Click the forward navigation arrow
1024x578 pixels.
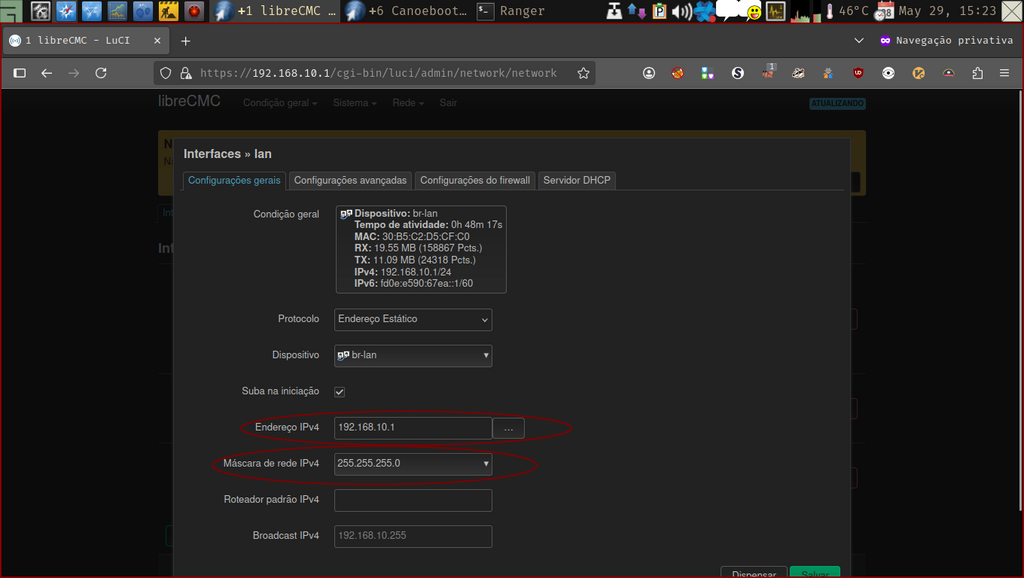tap(74, 73)
